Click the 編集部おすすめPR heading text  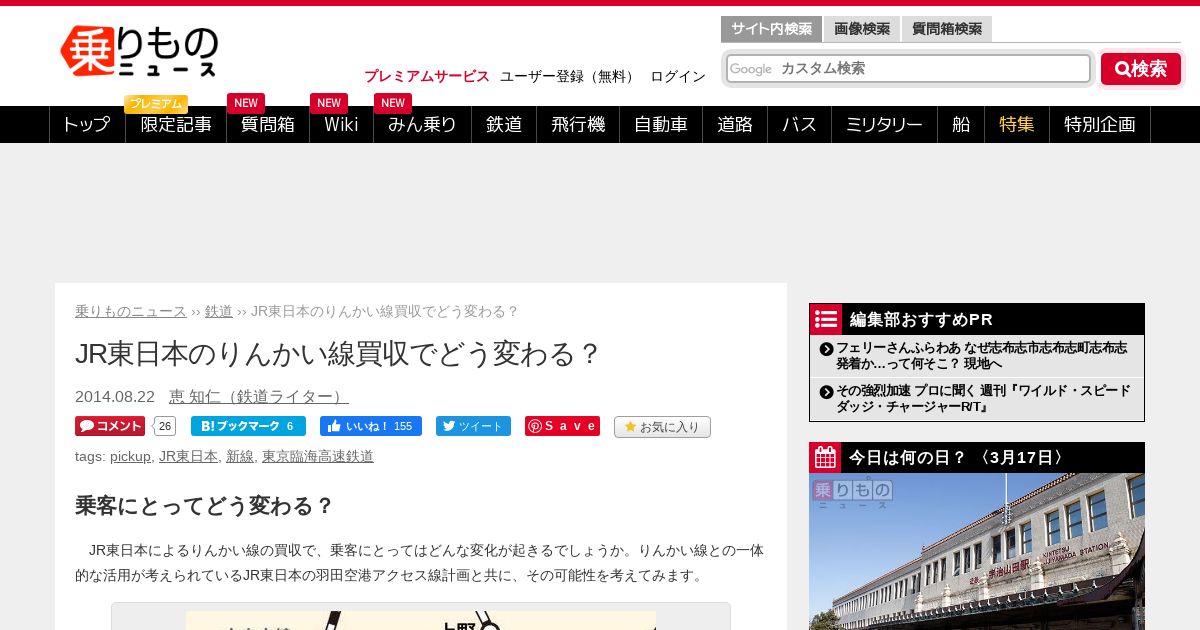click(921, 319)
